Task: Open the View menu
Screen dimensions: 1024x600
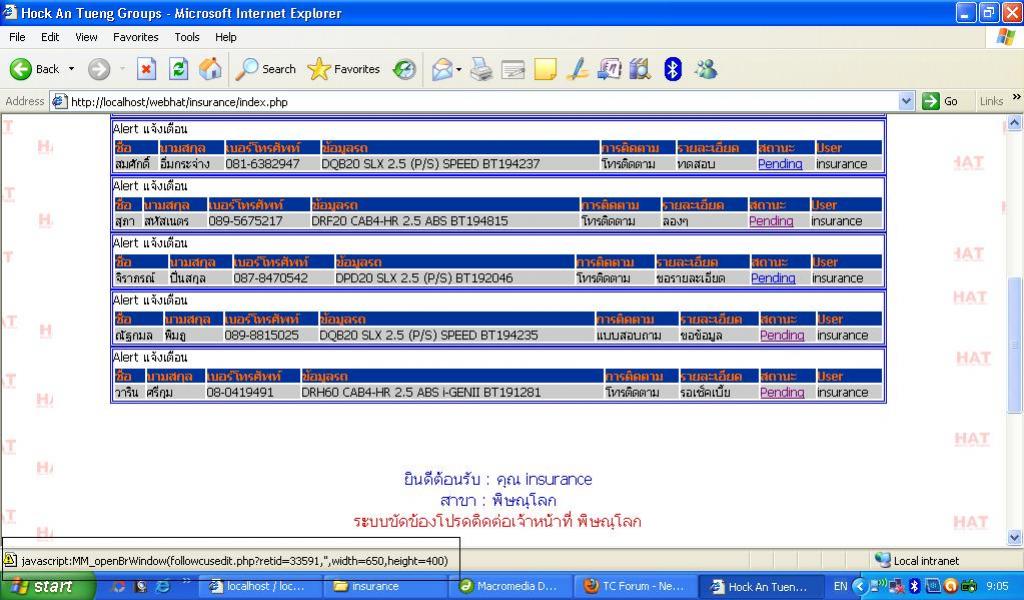Action: point(86,37)
